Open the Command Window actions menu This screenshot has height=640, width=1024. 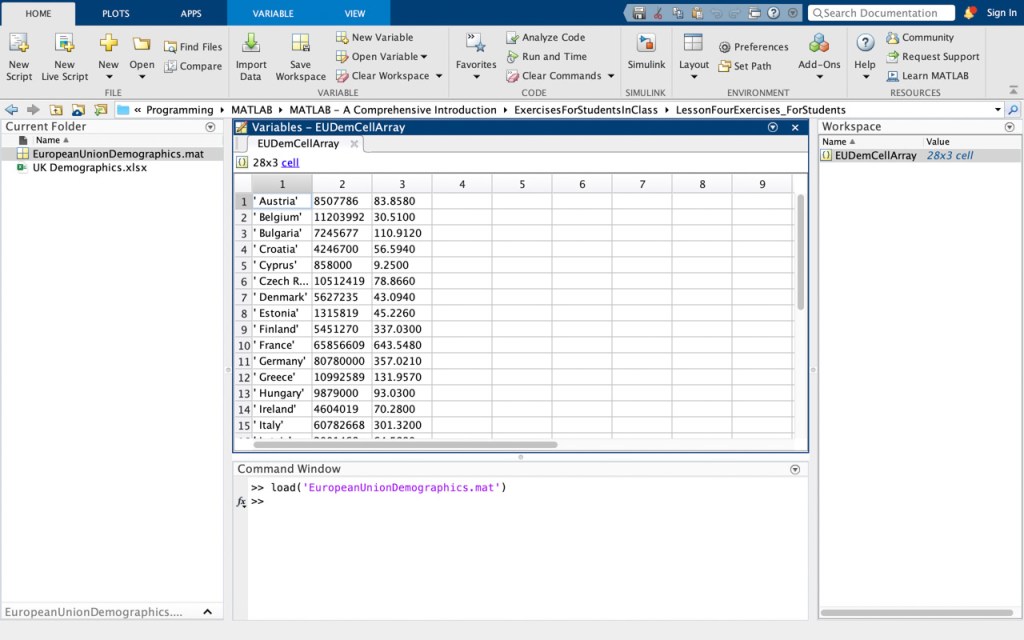(795, 470)
